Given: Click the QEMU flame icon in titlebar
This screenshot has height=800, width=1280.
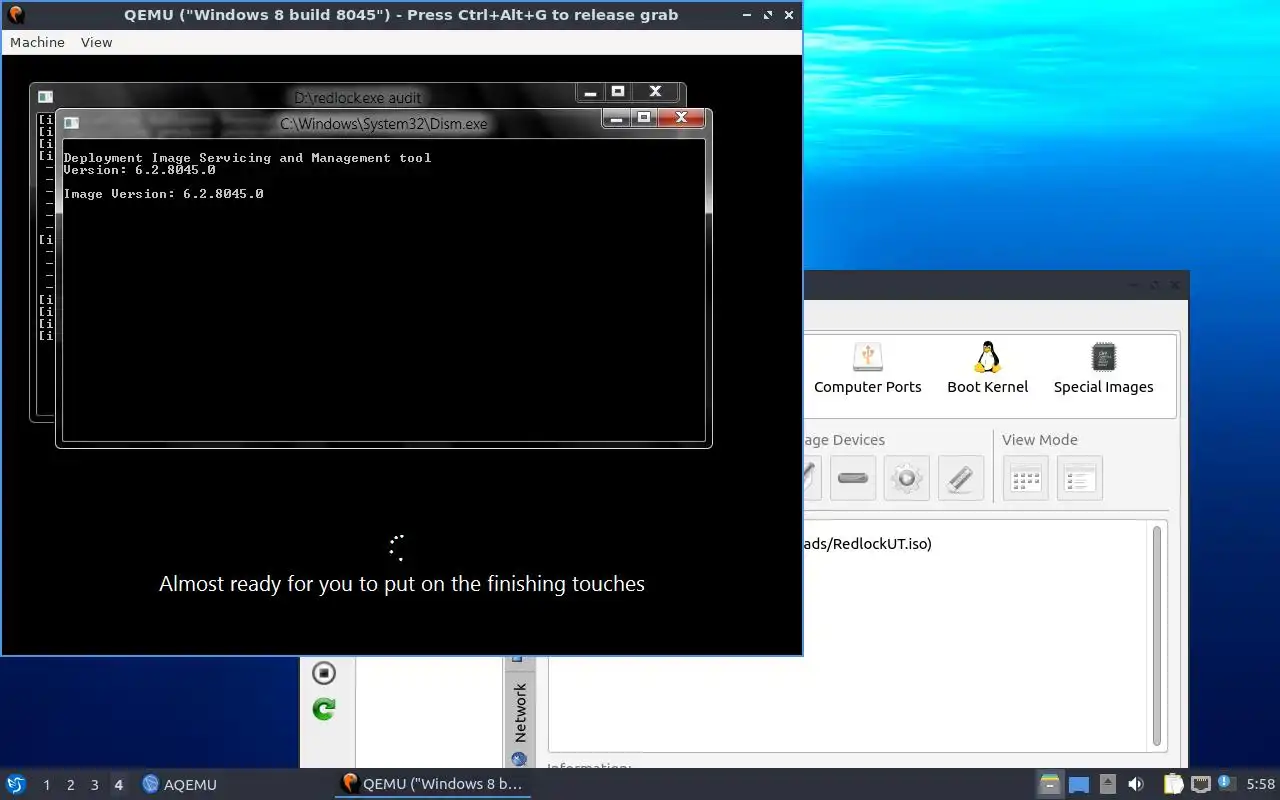Looking at the screenshot, I should pos(15,15).
